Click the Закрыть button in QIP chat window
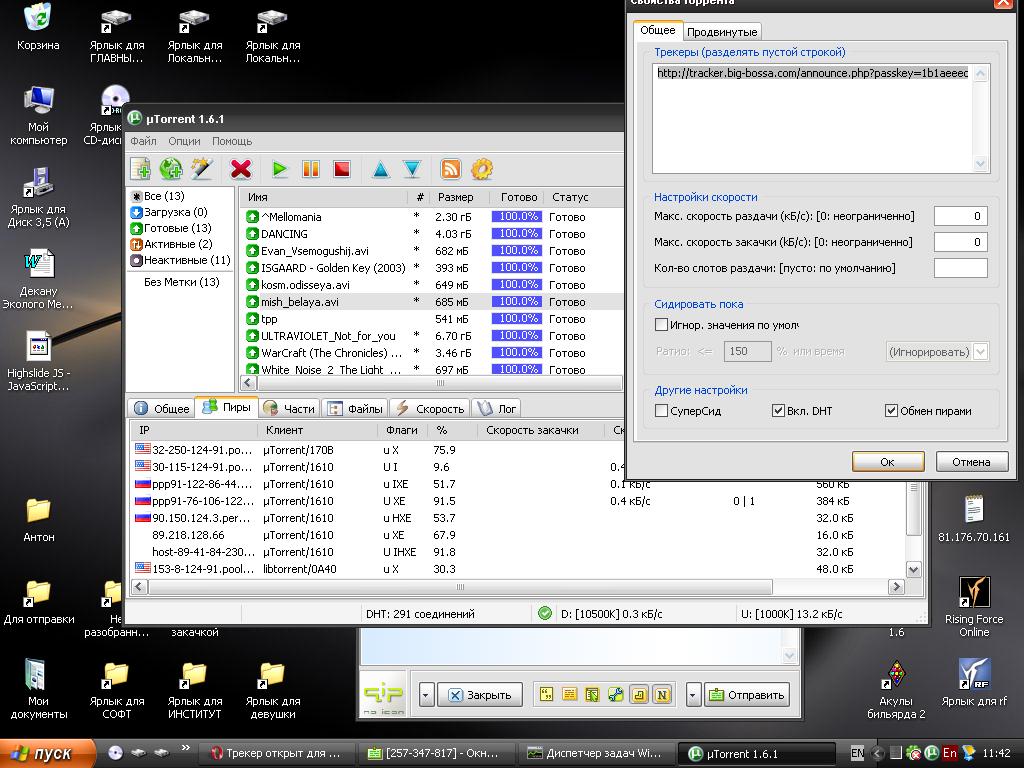Screen dimensions: 1024x768 tap(479, 695)
